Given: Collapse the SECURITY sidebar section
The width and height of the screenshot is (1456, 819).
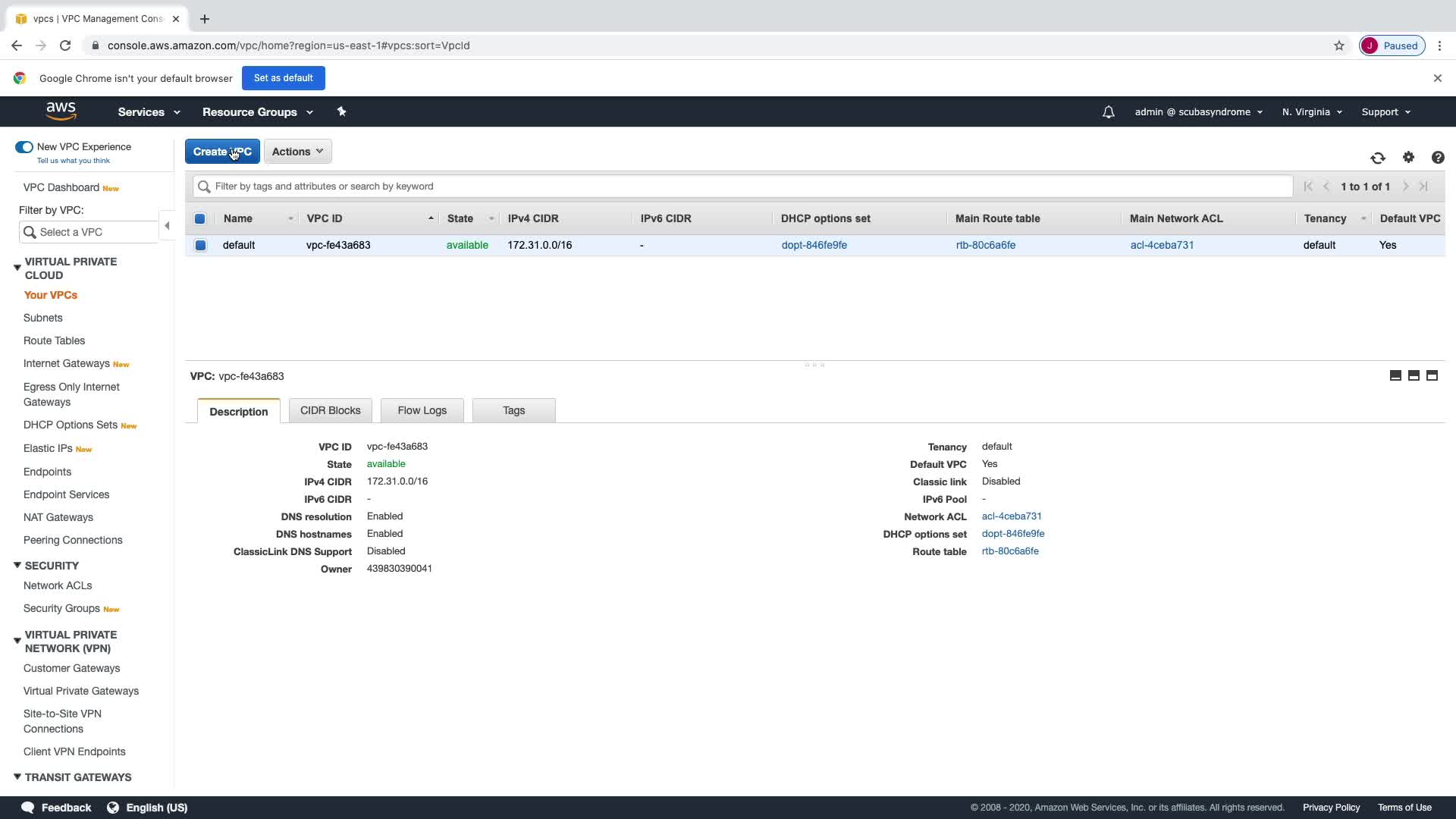Looking at the screenshot, I should point(17,566).
